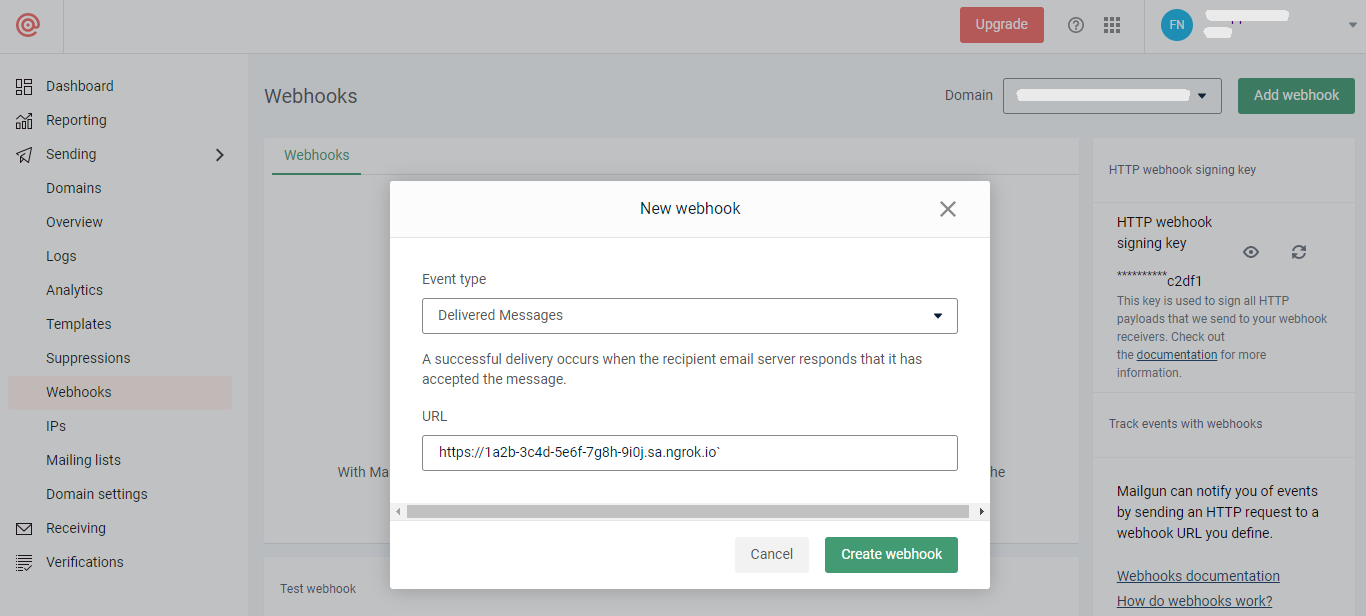Regenerate the HTTP webhook signing key
1366x616 pixels.
coord(1298,252)
